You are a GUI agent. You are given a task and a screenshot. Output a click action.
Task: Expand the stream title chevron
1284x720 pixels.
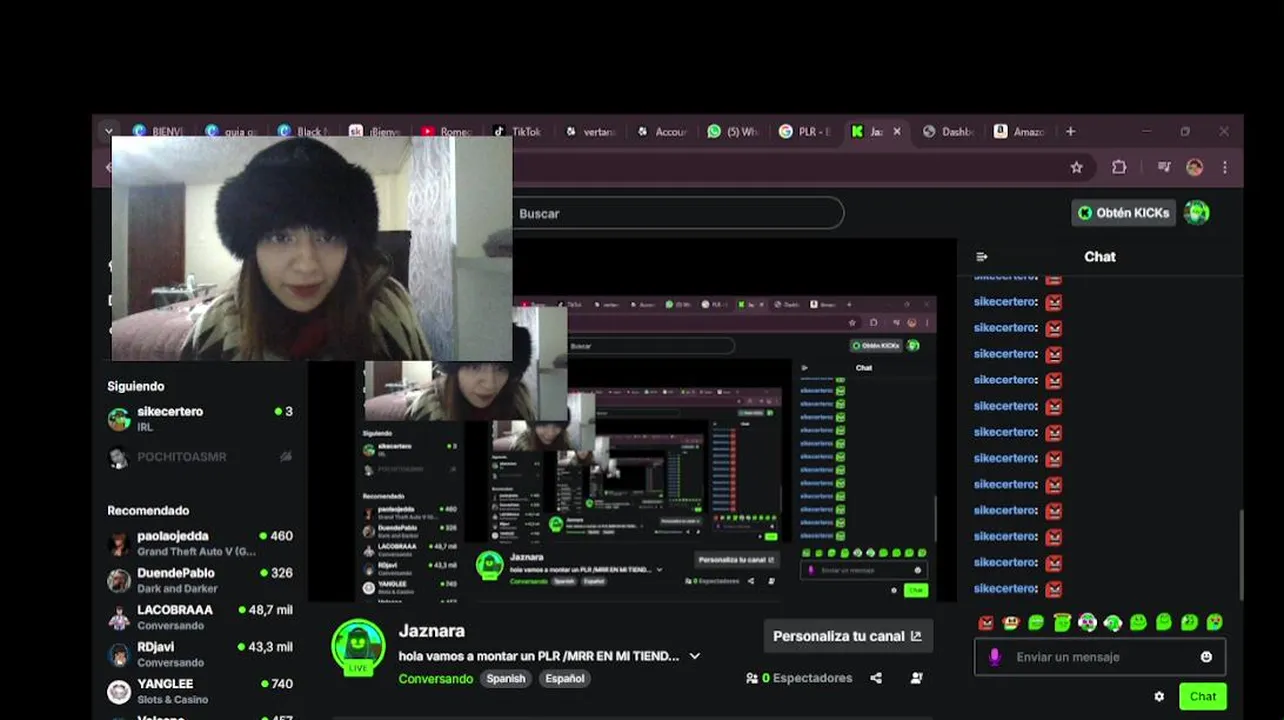[x=695, y=656]
